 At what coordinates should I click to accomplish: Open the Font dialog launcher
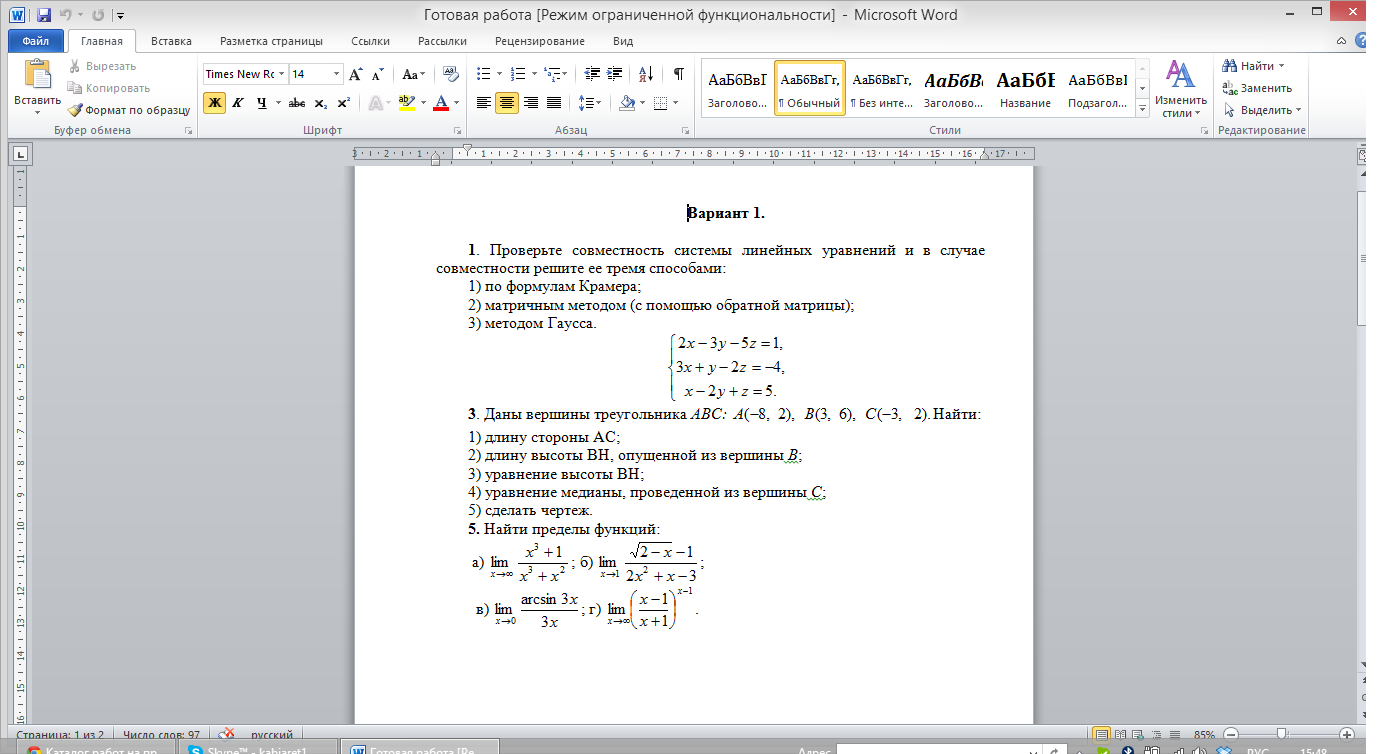click(456, 131)
